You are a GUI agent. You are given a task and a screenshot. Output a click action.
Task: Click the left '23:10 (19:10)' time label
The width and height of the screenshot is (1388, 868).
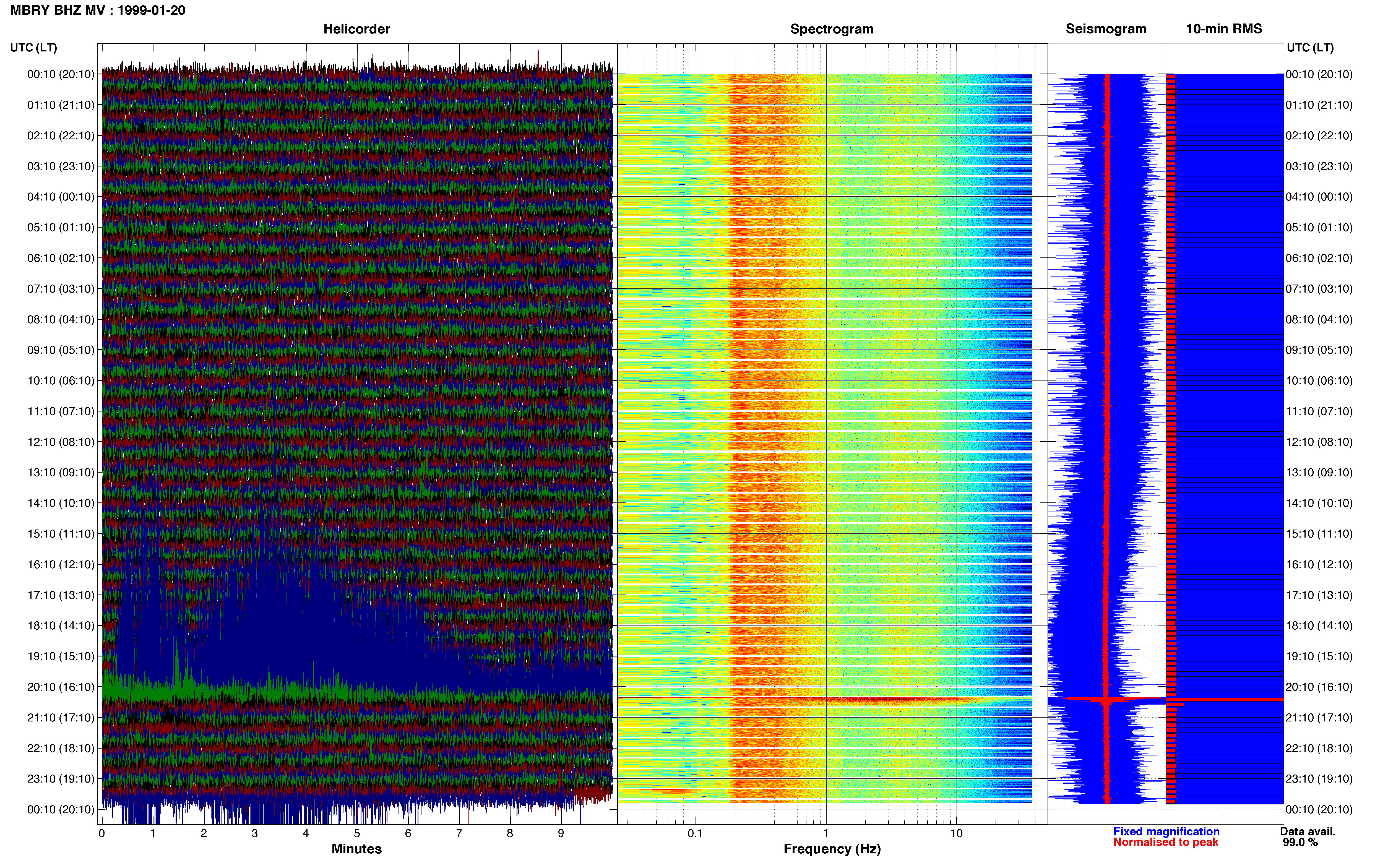coord(61,779)
